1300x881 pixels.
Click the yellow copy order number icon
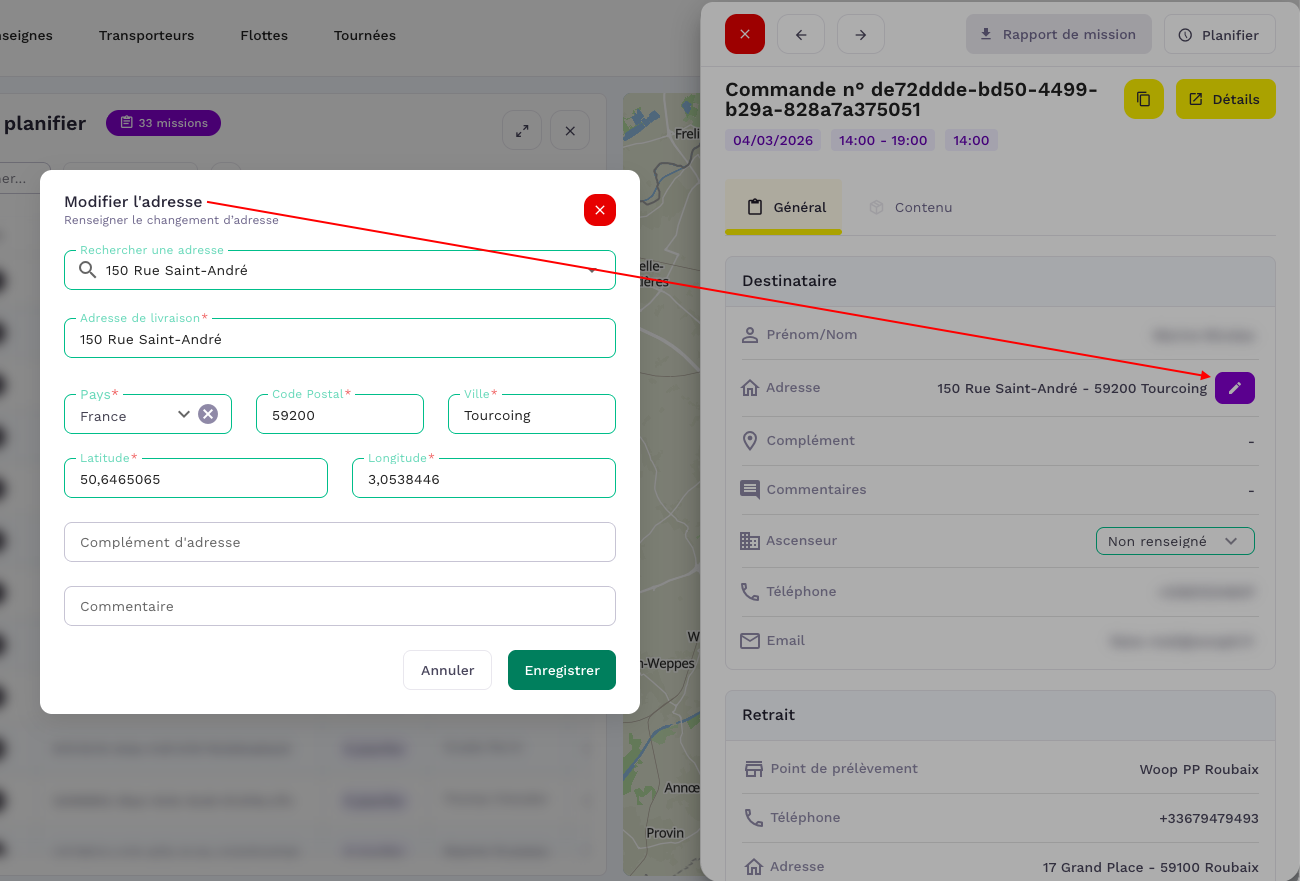1143,99
